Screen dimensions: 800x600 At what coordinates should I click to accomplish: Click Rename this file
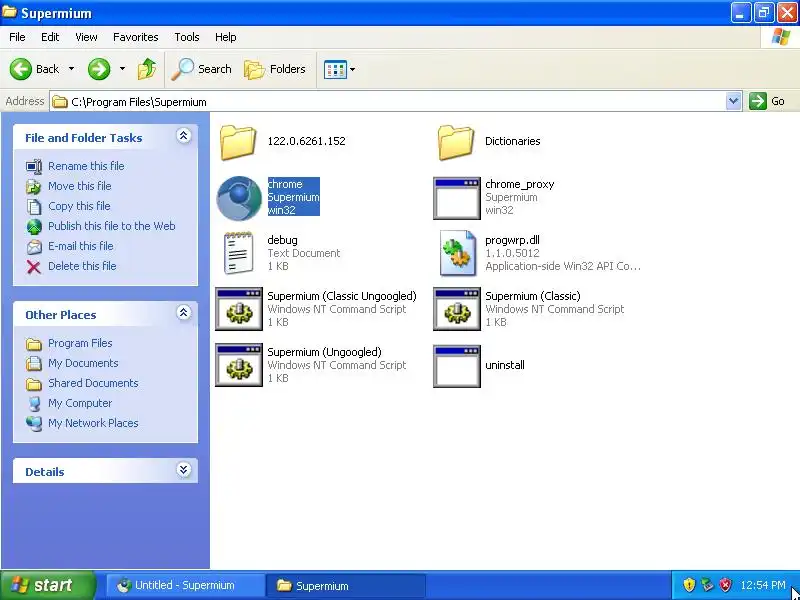pos(86,166)
